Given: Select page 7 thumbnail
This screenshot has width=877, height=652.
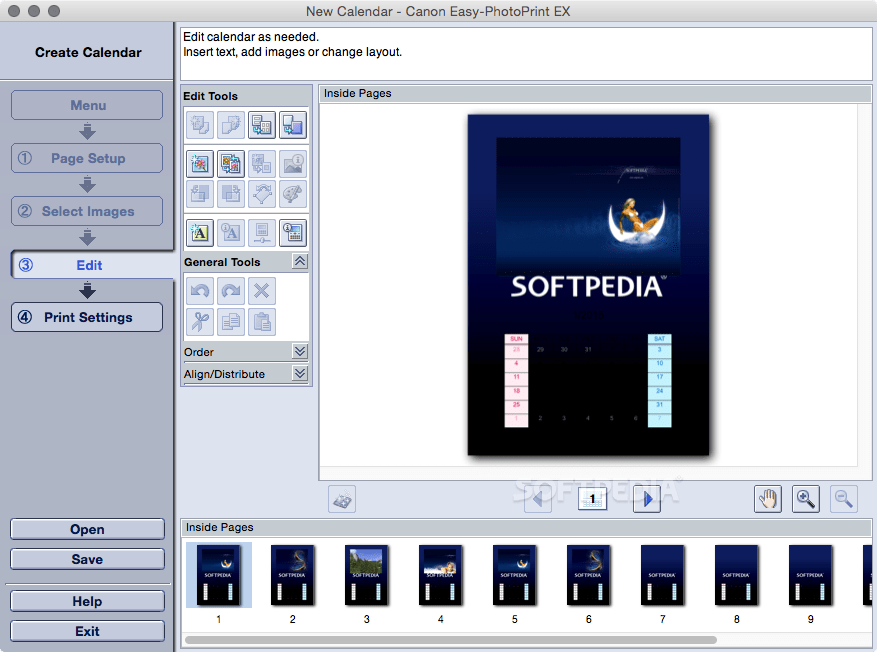Looking at the screenshot, I should (x=662, y=575).
